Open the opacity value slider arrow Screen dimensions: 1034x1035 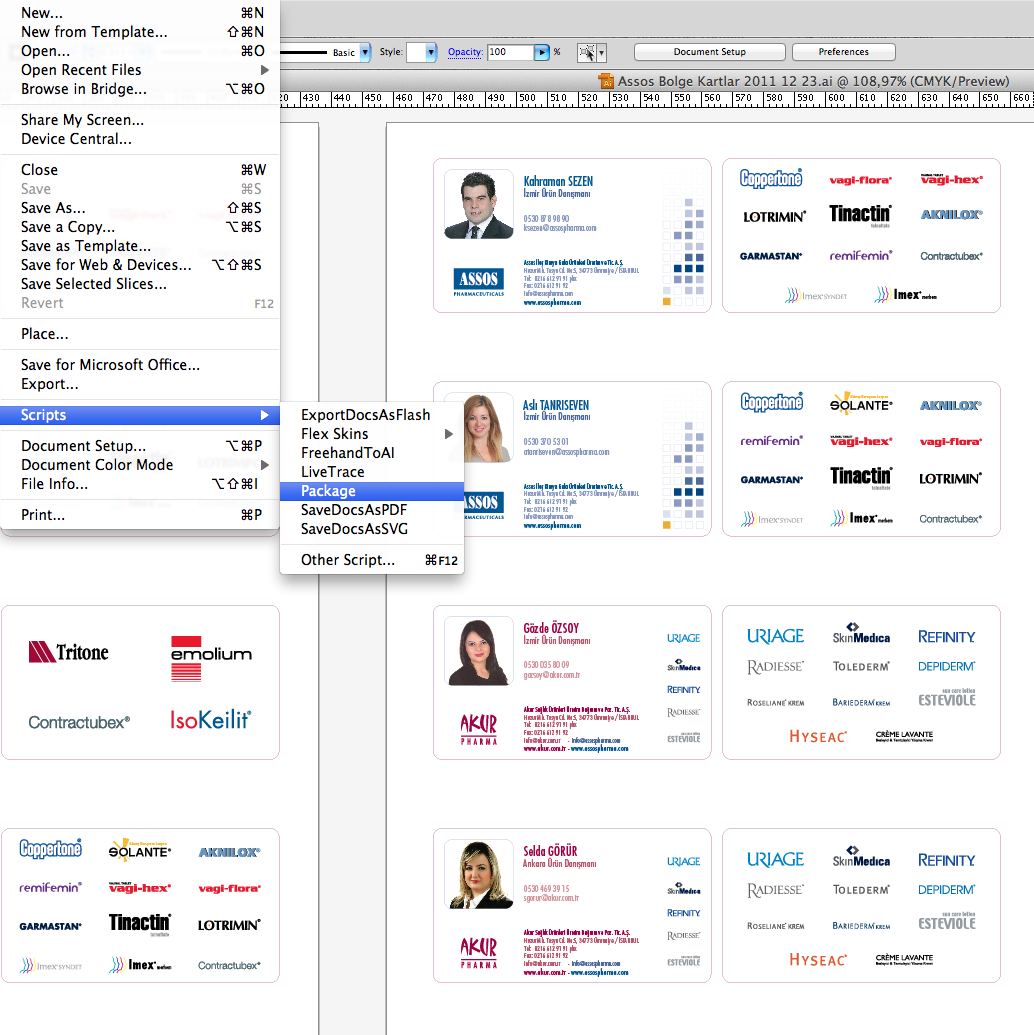(x=541, y=52)
